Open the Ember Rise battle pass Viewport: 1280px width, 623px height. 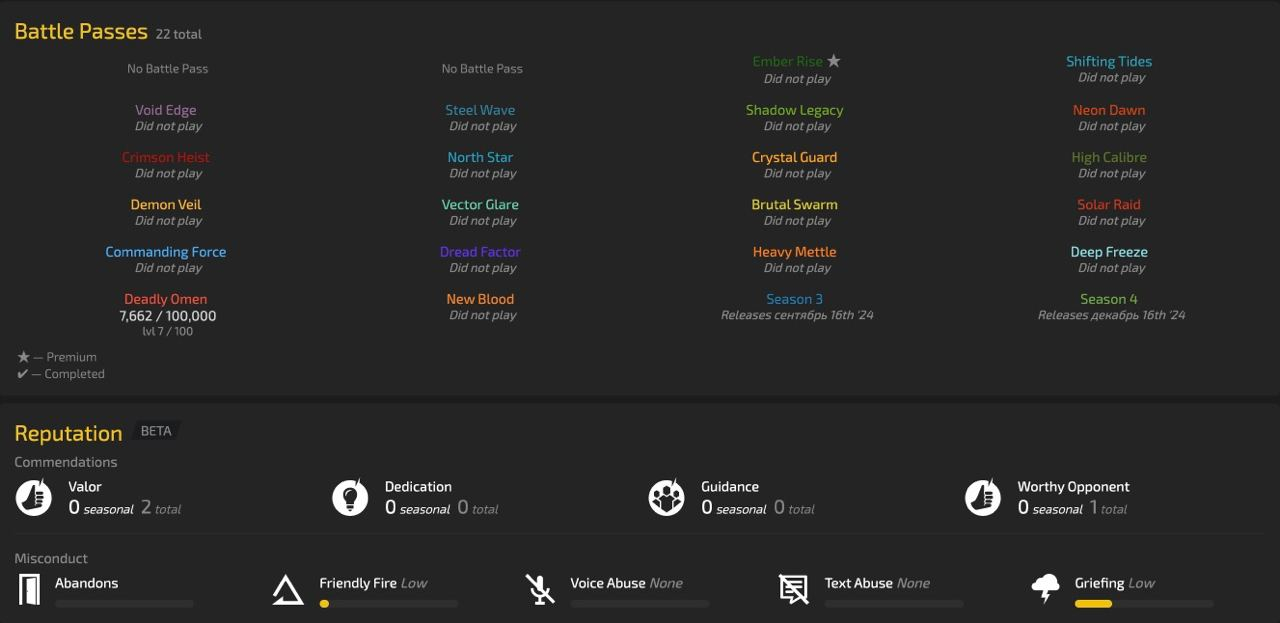point(788,61)
